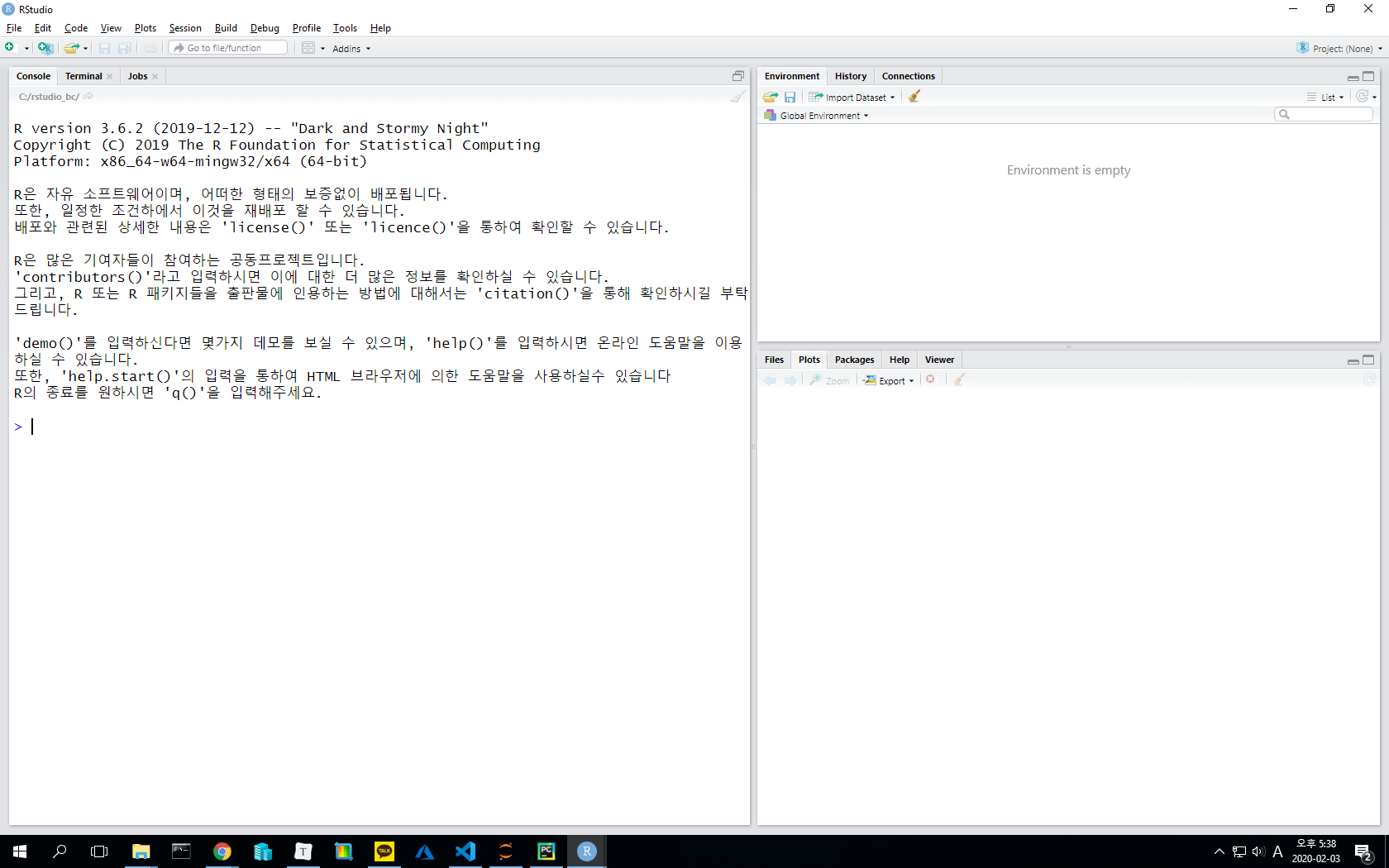The width and height of the screenshot is (1389, 868).
Task: Click the Print document icon
Action: 150,48
